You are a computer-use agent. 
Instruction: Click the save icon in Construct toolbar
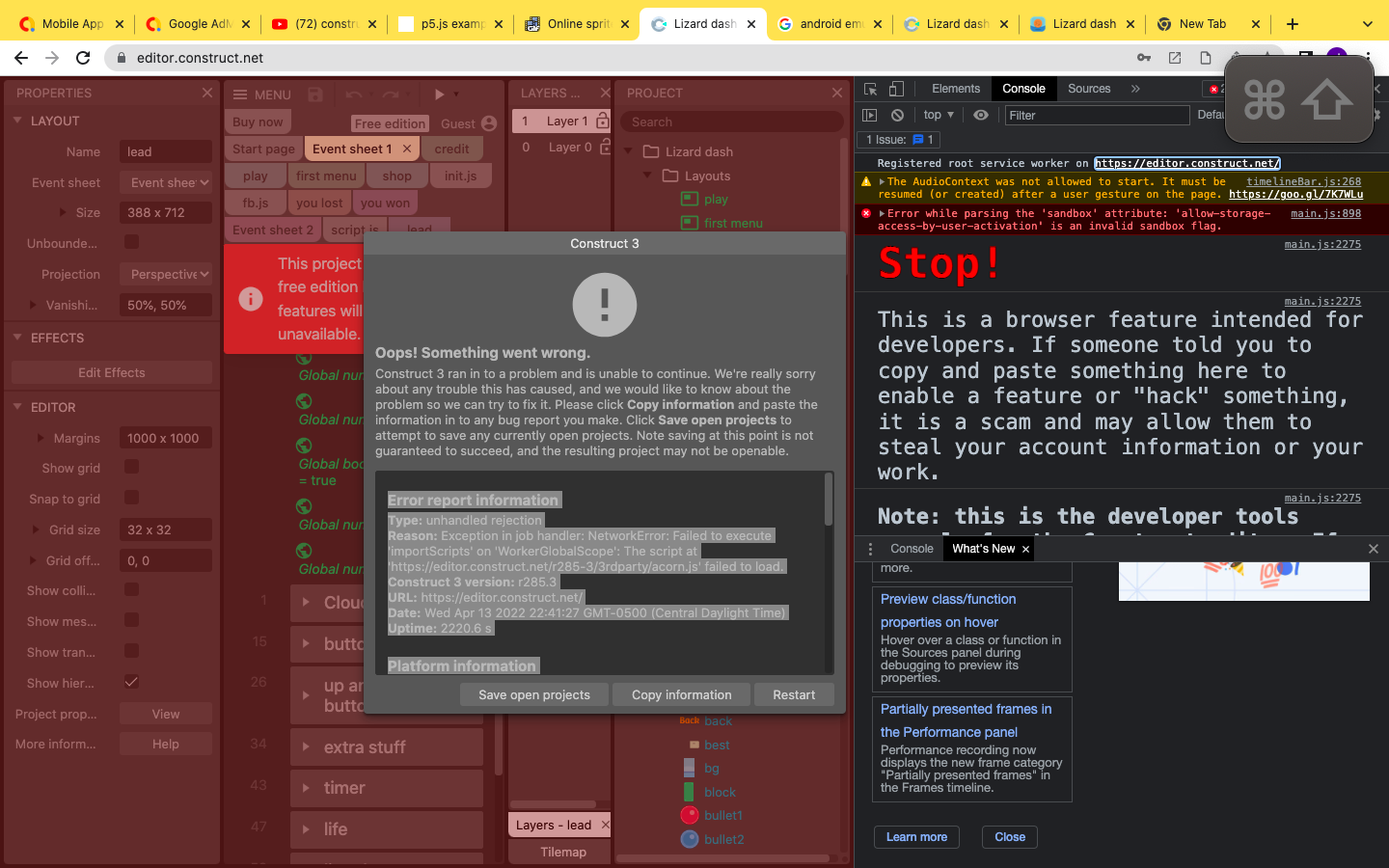[315, 95]
